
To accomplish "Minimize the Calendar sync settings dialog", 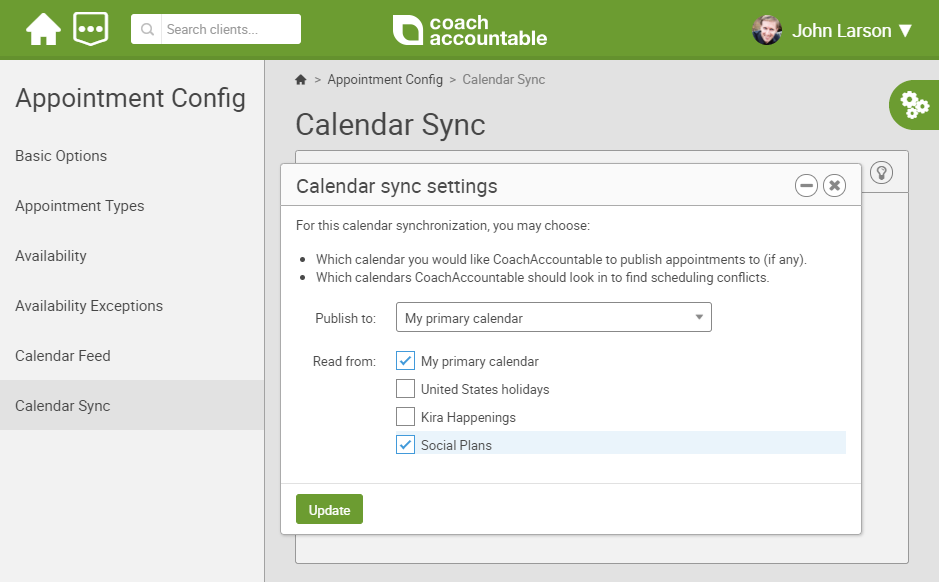I will pyautogui.click(x=806, y=186).
